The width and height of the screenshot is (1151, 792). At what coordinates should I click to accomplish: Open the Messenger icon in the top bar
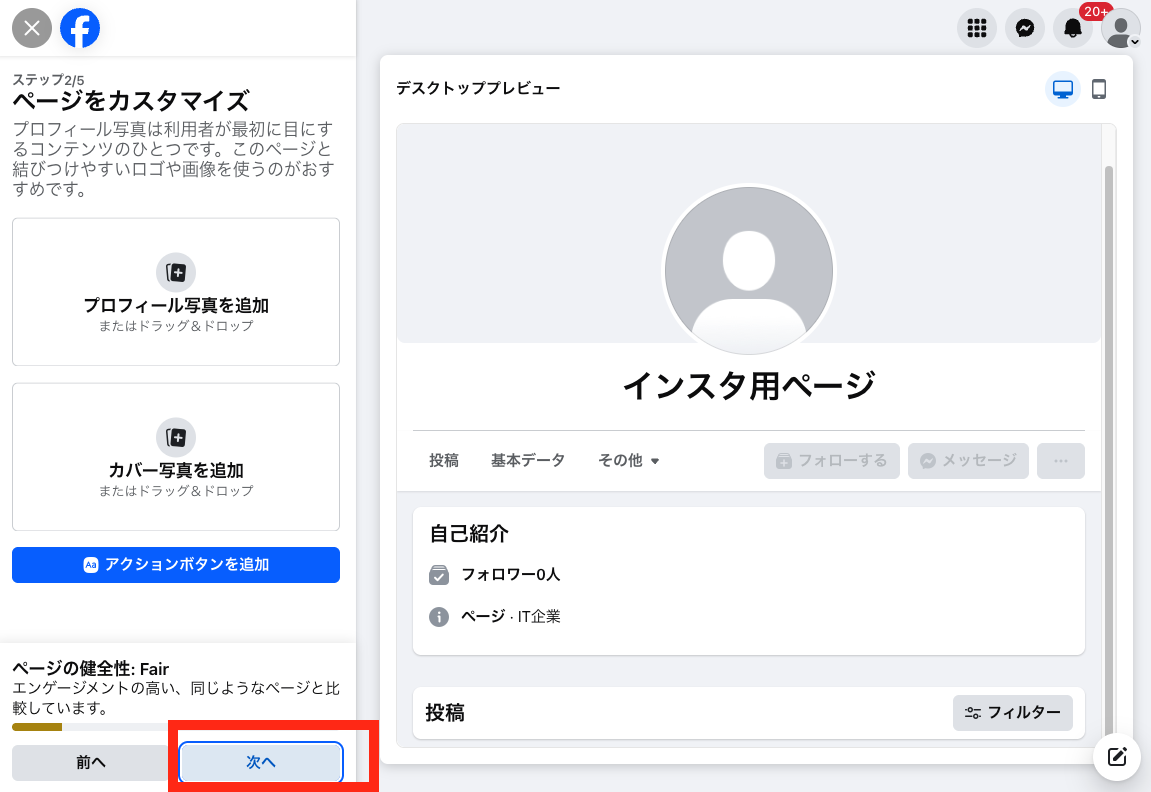[1024, 27]
